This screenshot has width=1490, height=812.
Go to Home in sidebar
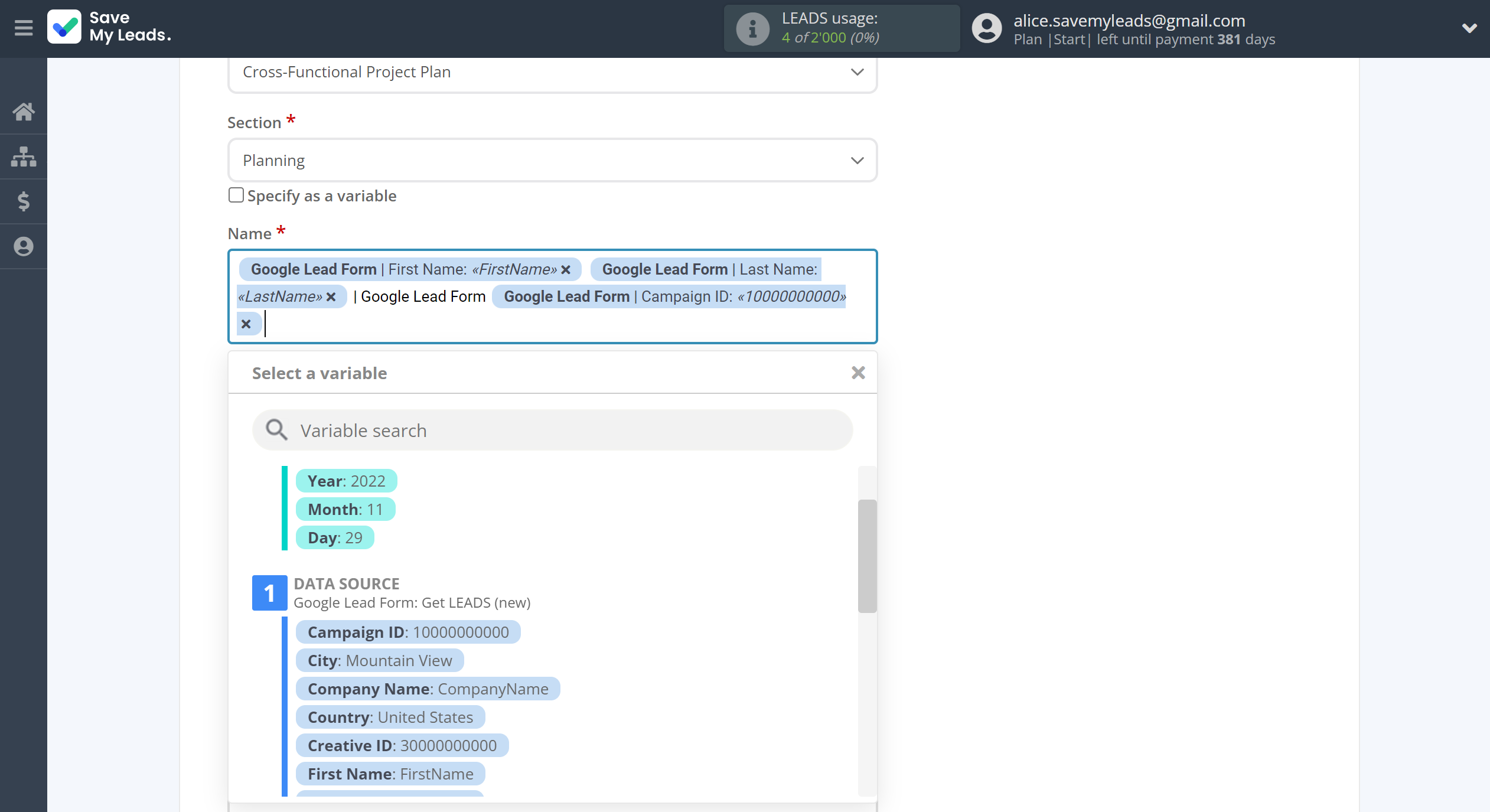pyautogui.click(x=24, y=112)
